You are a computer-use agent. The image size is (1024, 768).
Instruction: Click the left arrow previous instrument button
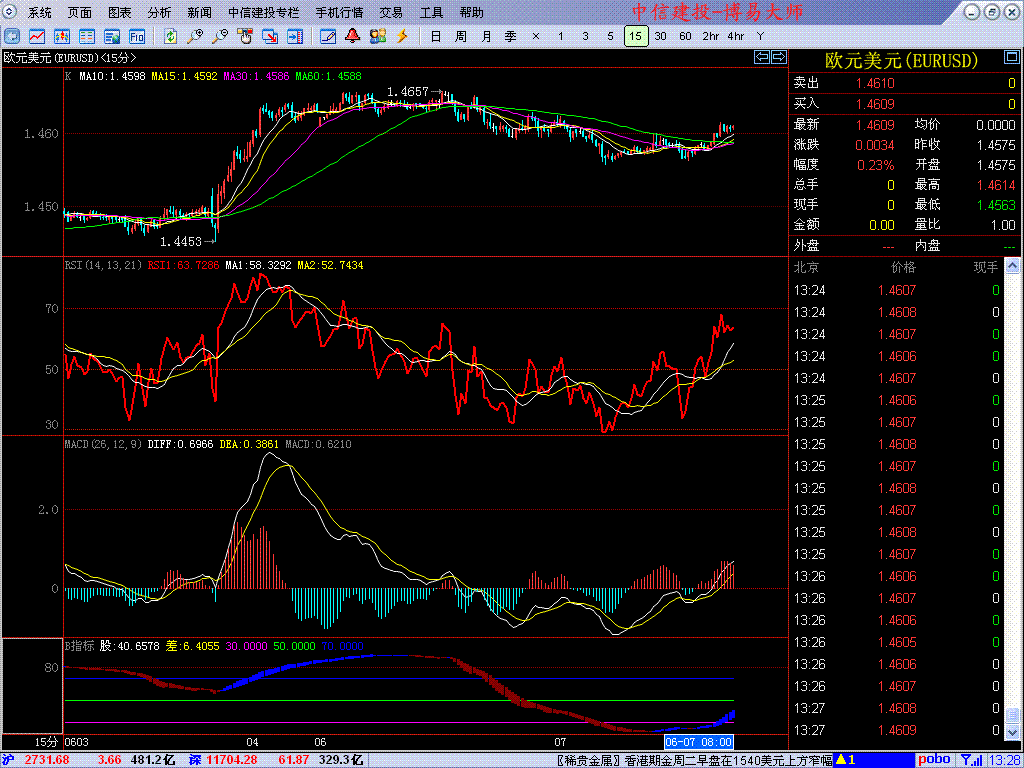pos(762,57)
